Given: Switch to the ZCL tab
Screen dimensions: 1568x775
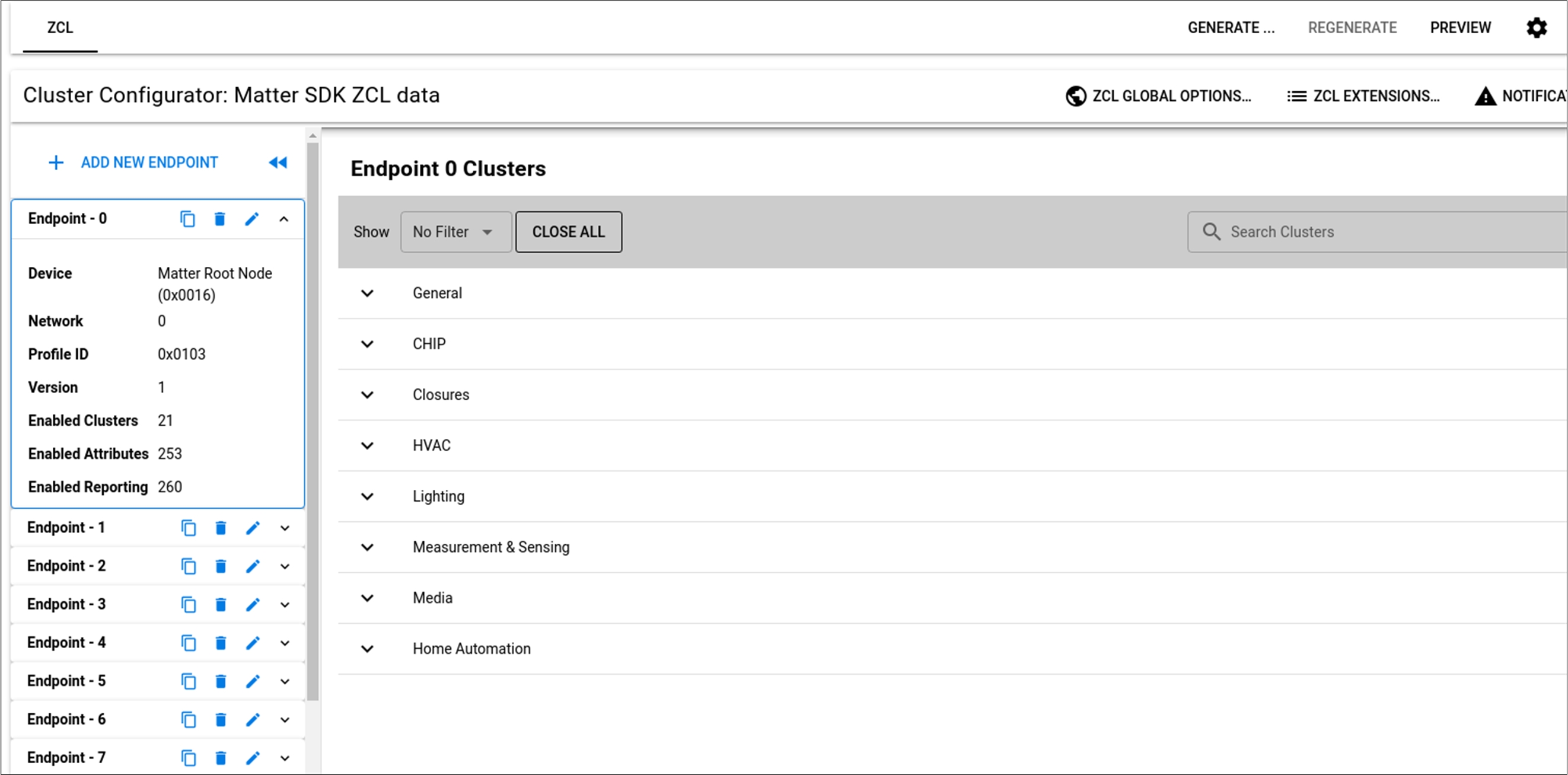Looking at the screenshot, I should pyautogui.click(x=60, y=28).
